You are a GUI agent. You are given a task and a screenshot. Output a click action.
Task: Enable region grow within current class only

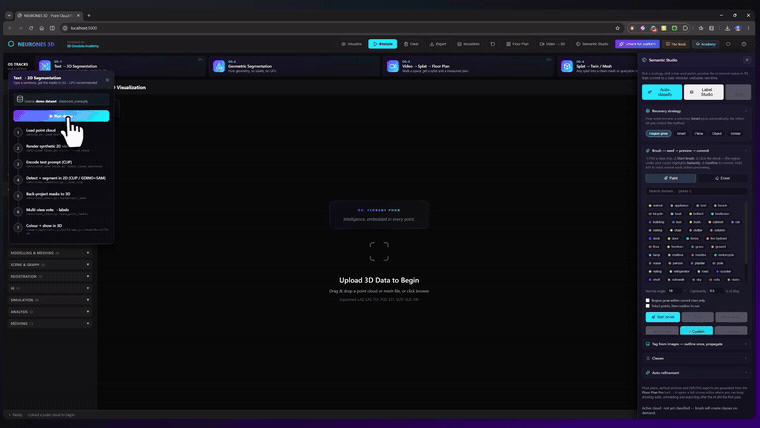[648, 301]
